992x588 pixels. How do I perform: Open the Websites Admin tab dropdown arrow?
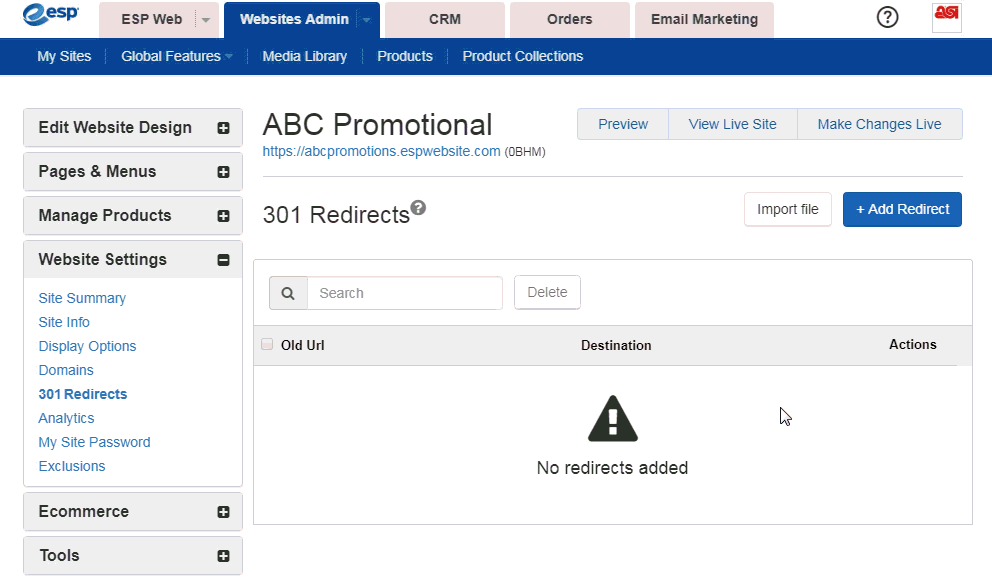(366, 20)
